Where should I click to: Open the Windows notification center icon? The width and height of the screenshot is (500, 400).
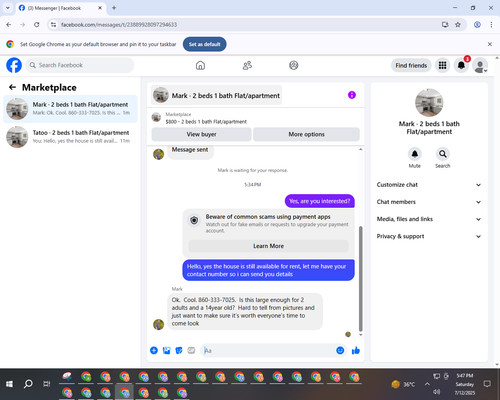point(487,384)
